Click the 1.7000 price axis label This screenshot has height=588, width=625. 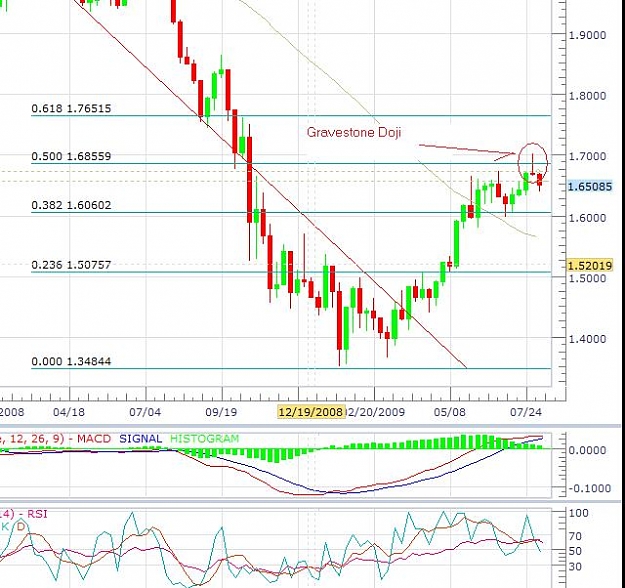pyautogui.click(x=588, y=156)
